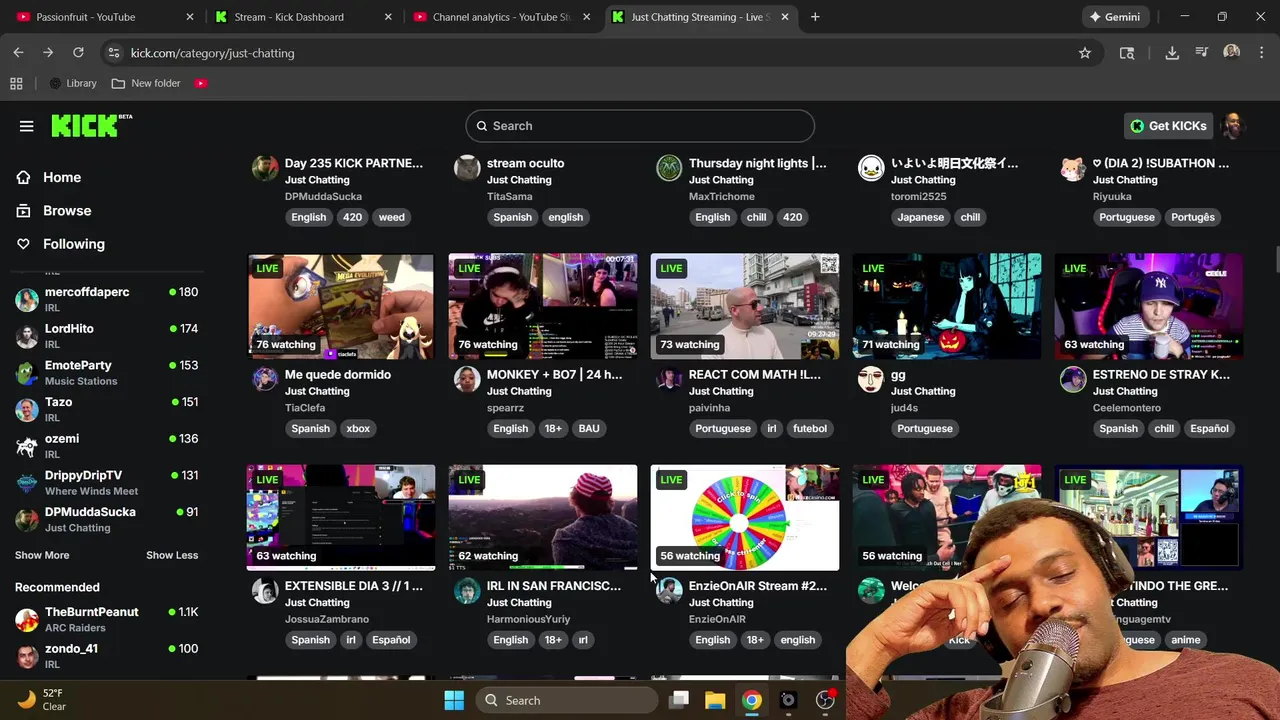Open DrippyDripTV channel in sidebar
The width and height of the screenshot is (1280, 720).
[x=106, y=482]
